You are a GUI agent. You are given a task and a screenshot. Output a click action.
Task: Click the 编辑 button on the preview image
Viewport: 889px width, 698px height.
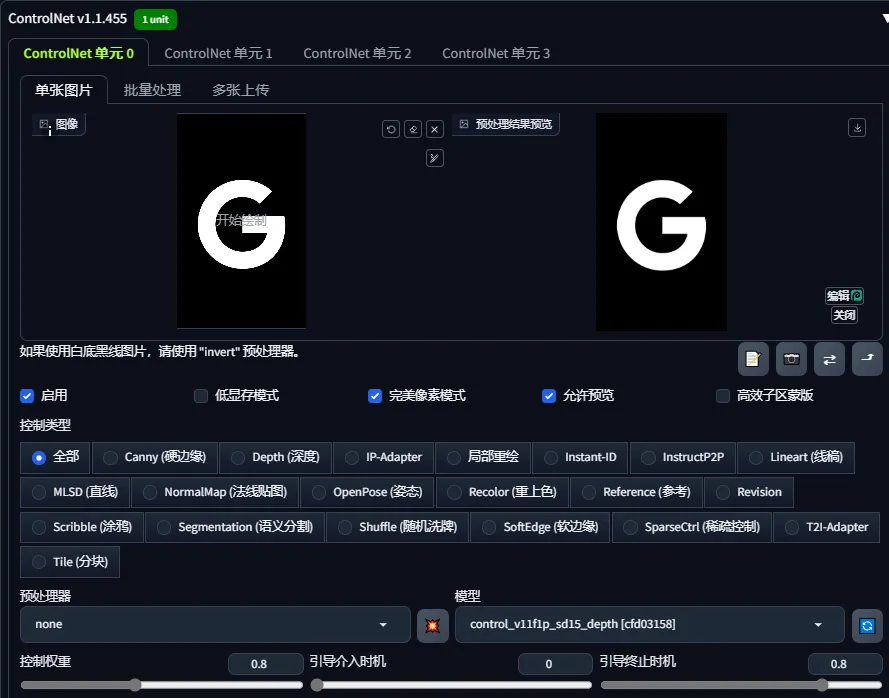click(x=844, y=295)
